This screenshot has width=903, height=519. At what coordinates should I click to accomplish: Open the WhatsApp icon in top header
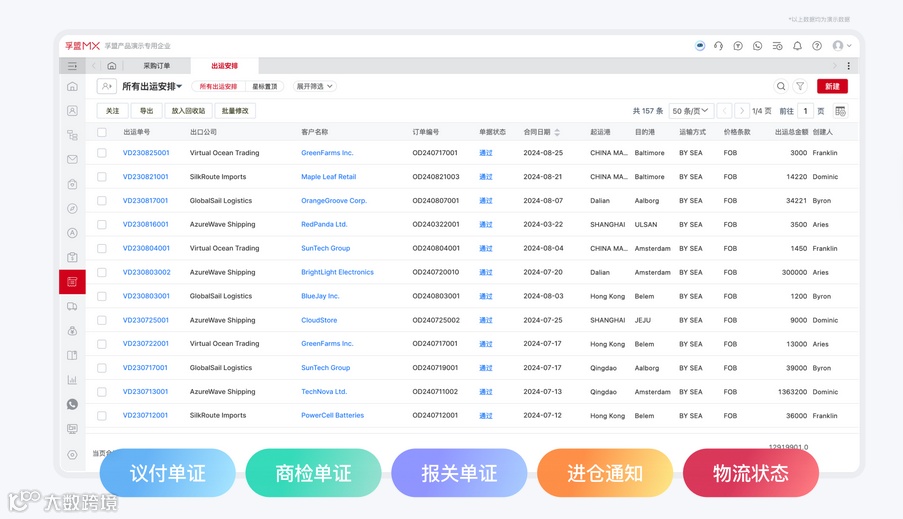[757, 46]
